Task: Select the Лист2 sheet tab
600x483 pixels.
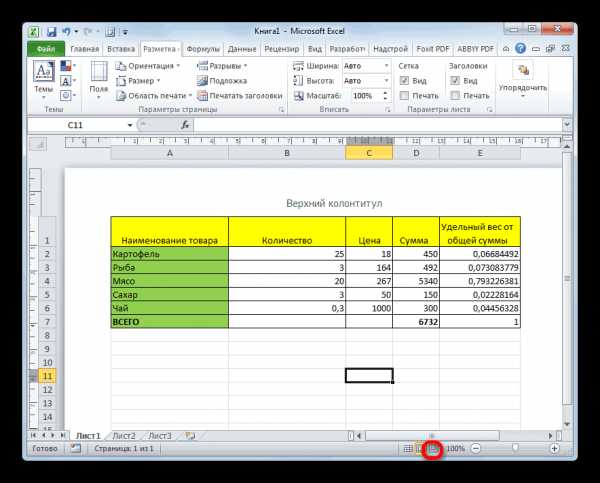Action: pyautogui.click(x=124, y=436)
